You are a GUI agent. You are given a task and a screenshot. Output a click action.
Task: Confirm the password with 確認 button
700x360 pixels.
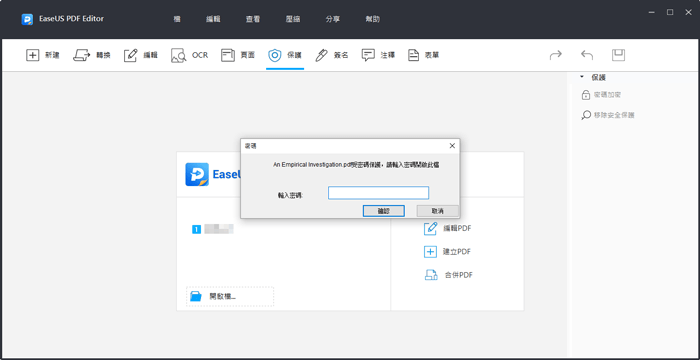383,211
